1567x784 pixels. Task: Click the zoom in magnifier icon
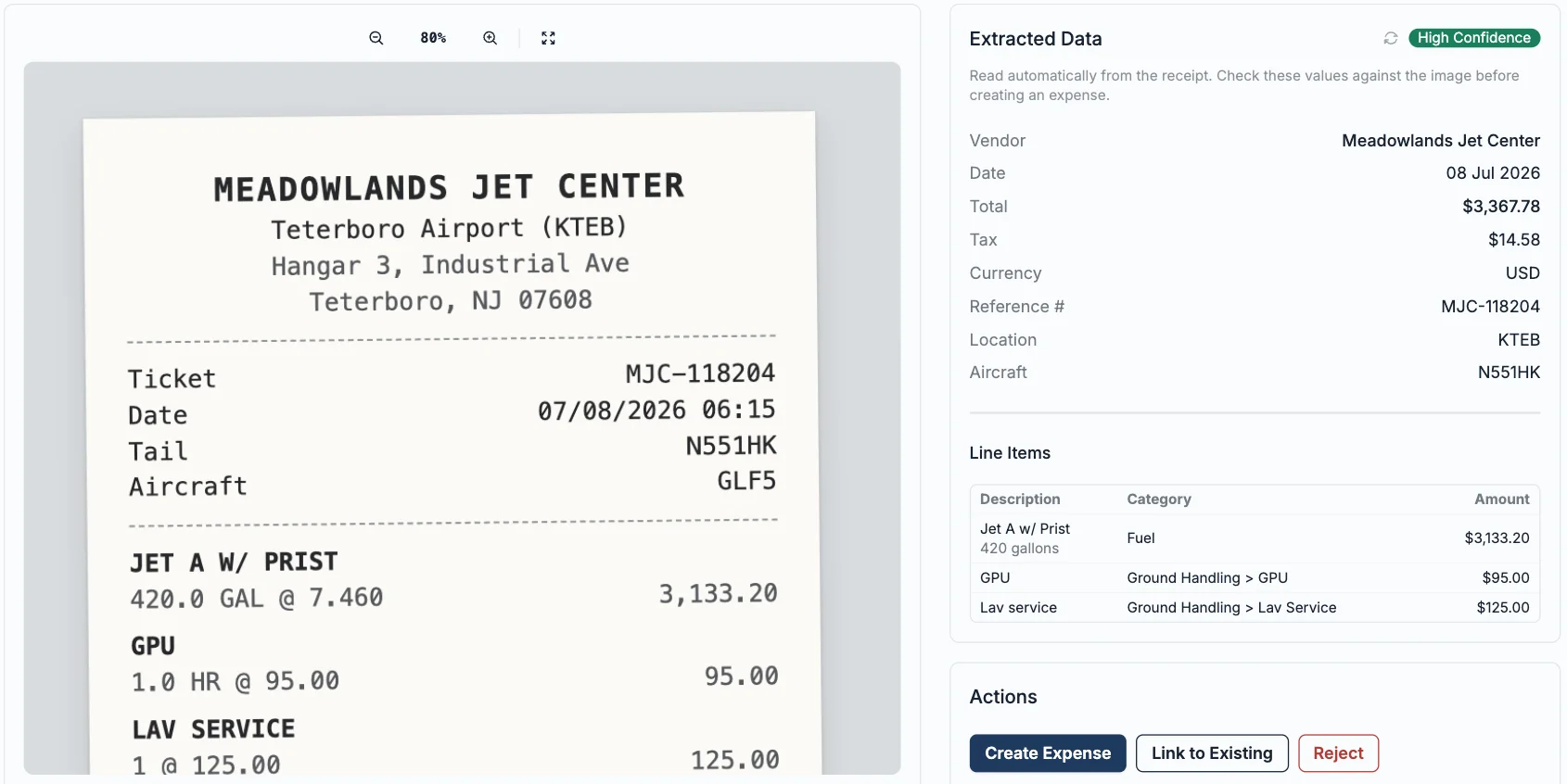490,38
